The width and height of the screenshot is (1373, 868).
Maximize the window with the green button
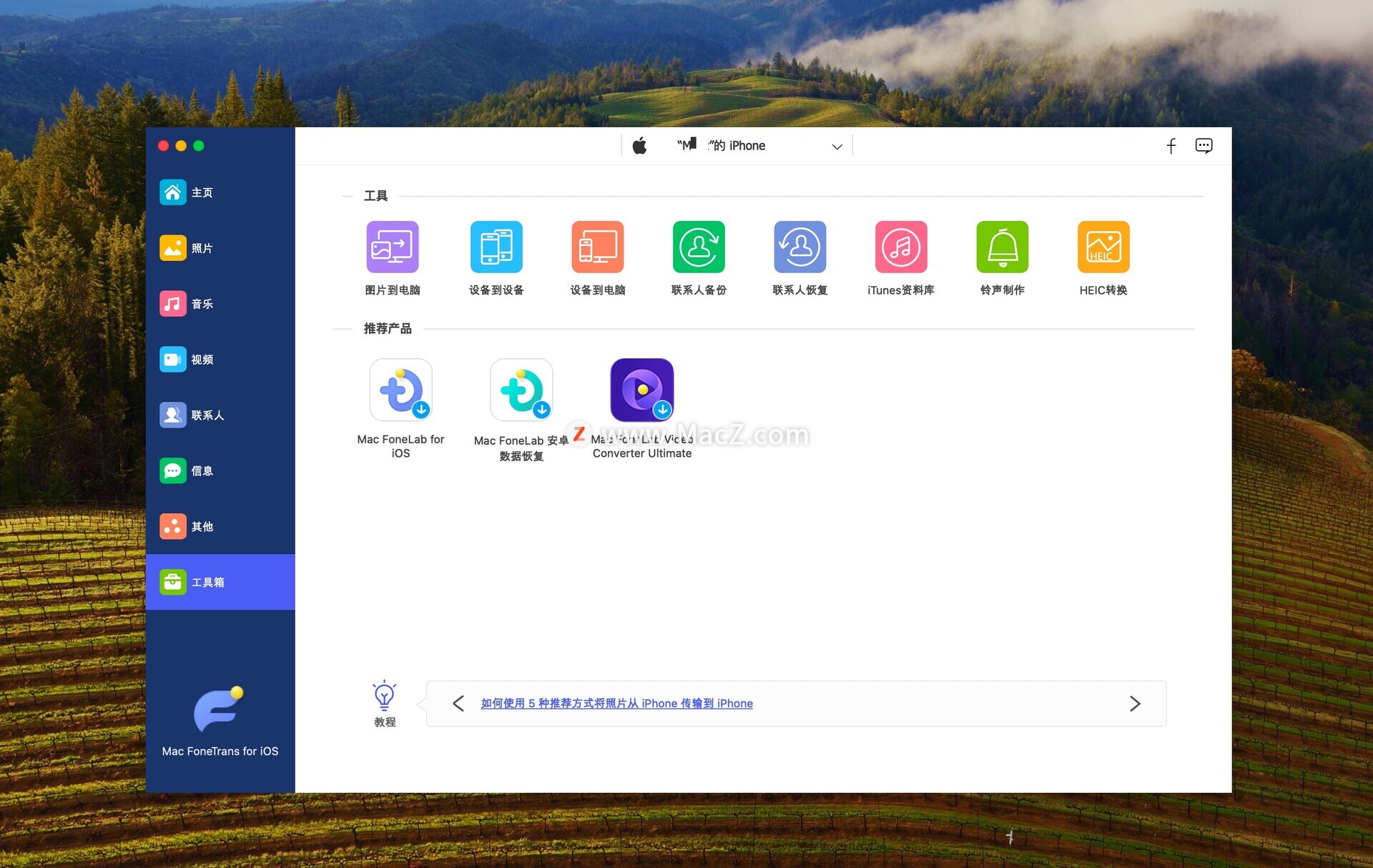click(199, 146)
